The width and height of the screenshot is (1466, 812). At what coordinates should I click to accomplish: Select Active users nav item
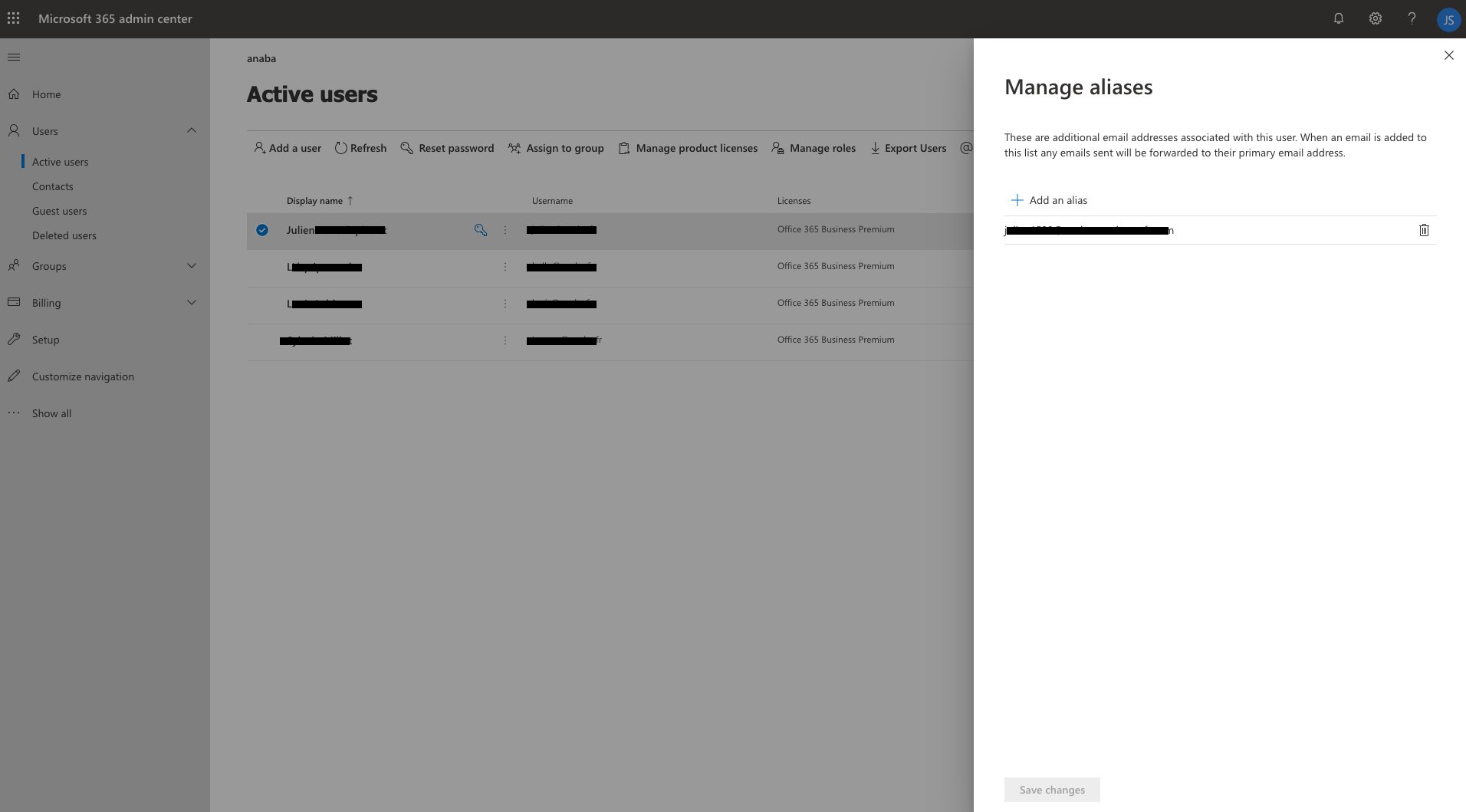[x=60, y=162]
